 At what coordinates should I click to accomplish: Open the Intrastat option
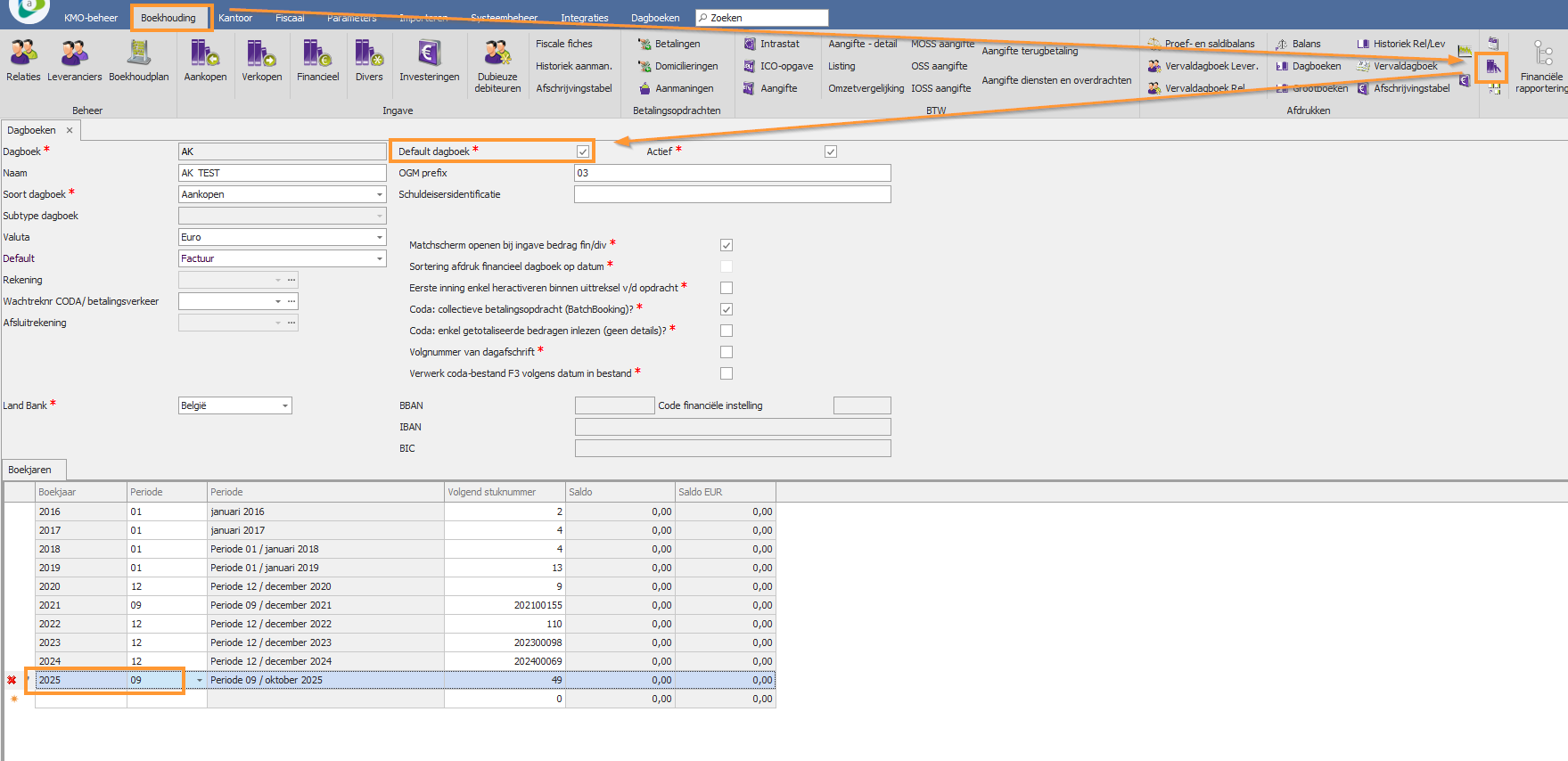click(779, 44)
